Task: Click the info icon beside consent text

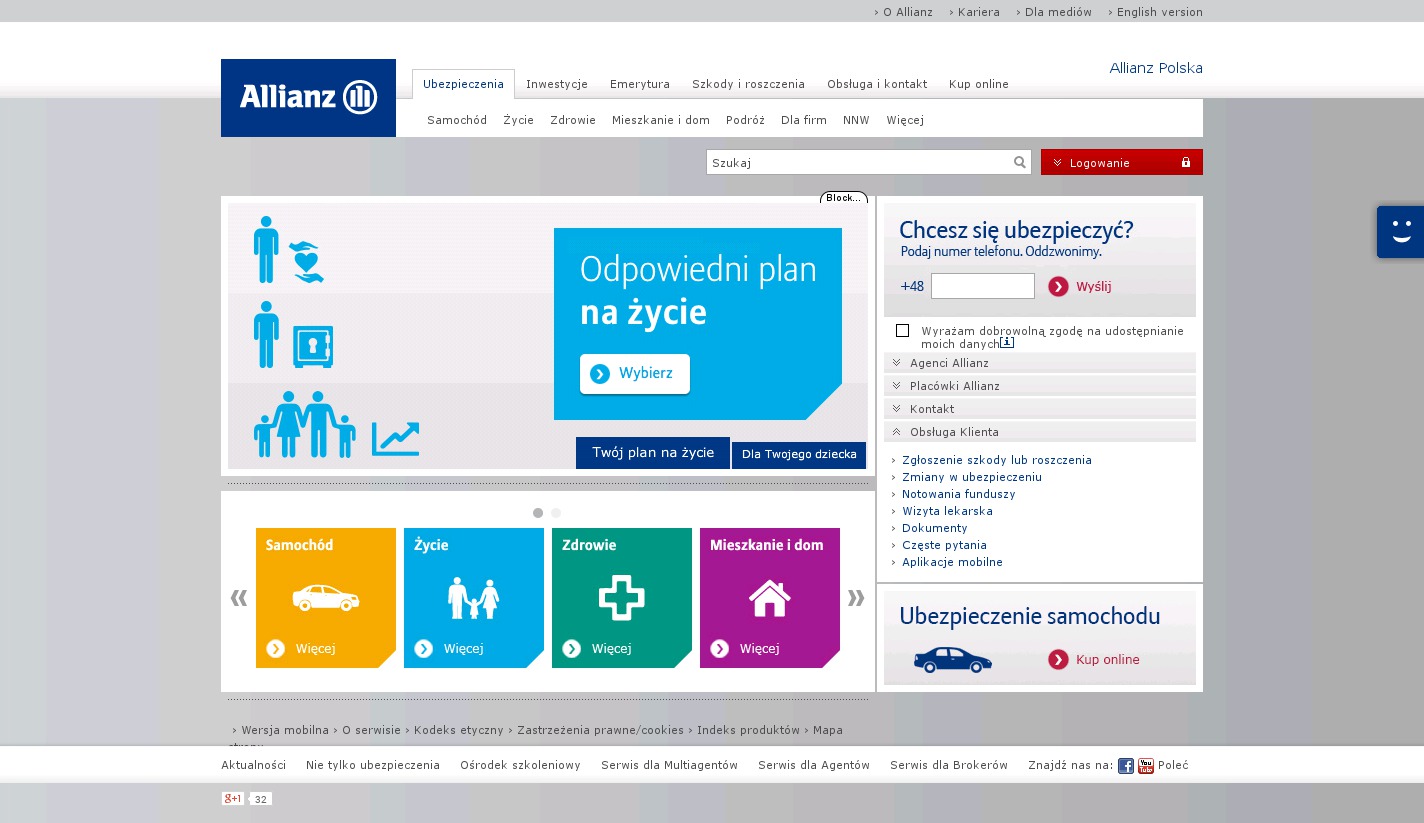Action: 1007,343
